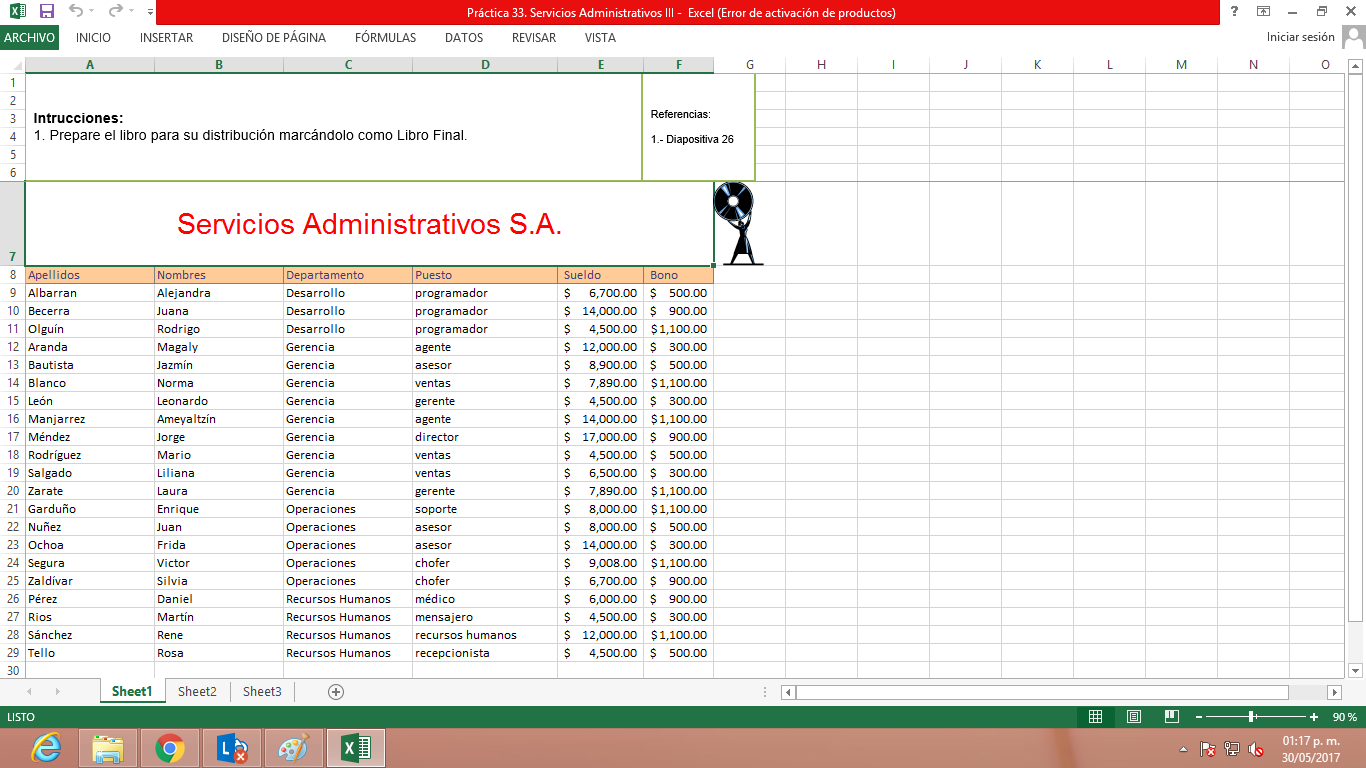The image size is (1366, 768).
Task: Open Excel Help question mark icon
Action: pos(1234,12)
